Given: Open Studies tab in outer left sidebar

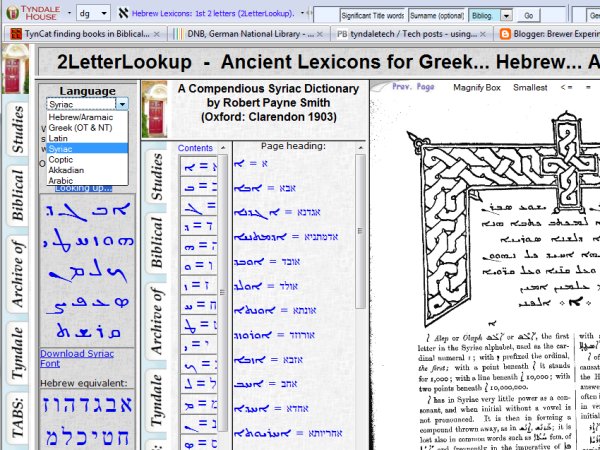Looking at the screenshot, I should [17, 129].
